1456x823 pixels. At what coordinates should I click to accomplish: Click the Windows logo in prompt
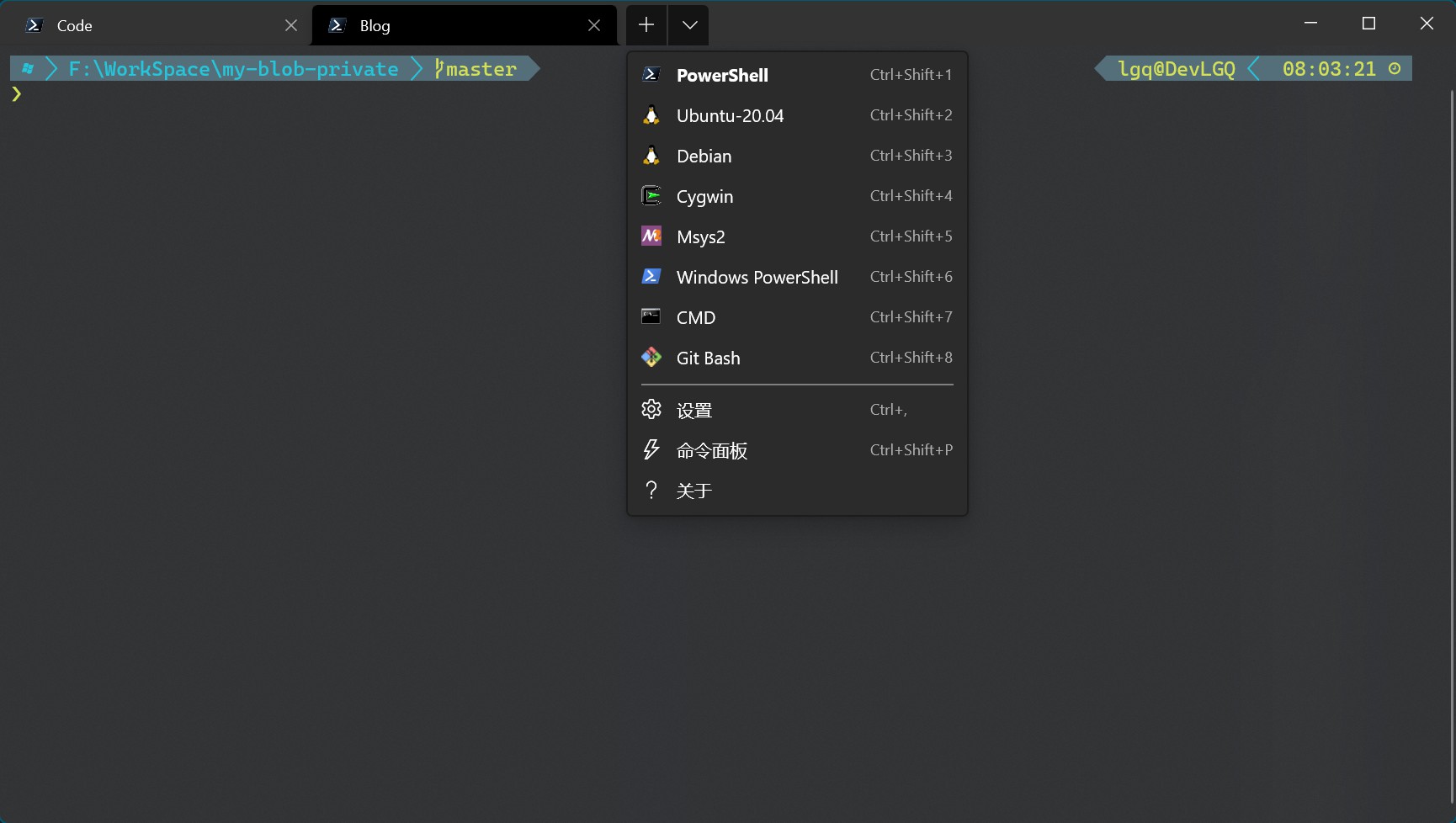coord(28,68)
